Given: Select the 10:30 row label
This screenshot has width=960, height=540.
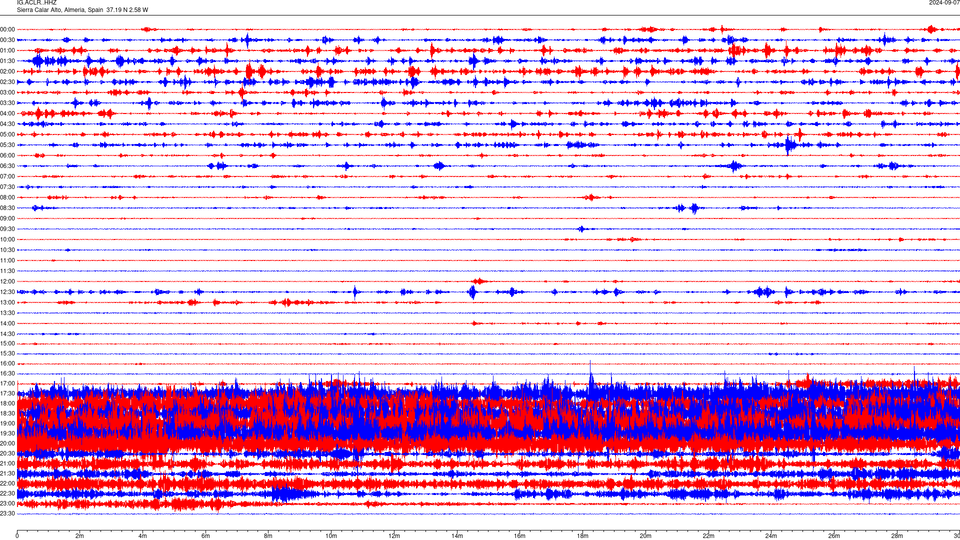Looking at the screenshot, I should pos(7,250).
